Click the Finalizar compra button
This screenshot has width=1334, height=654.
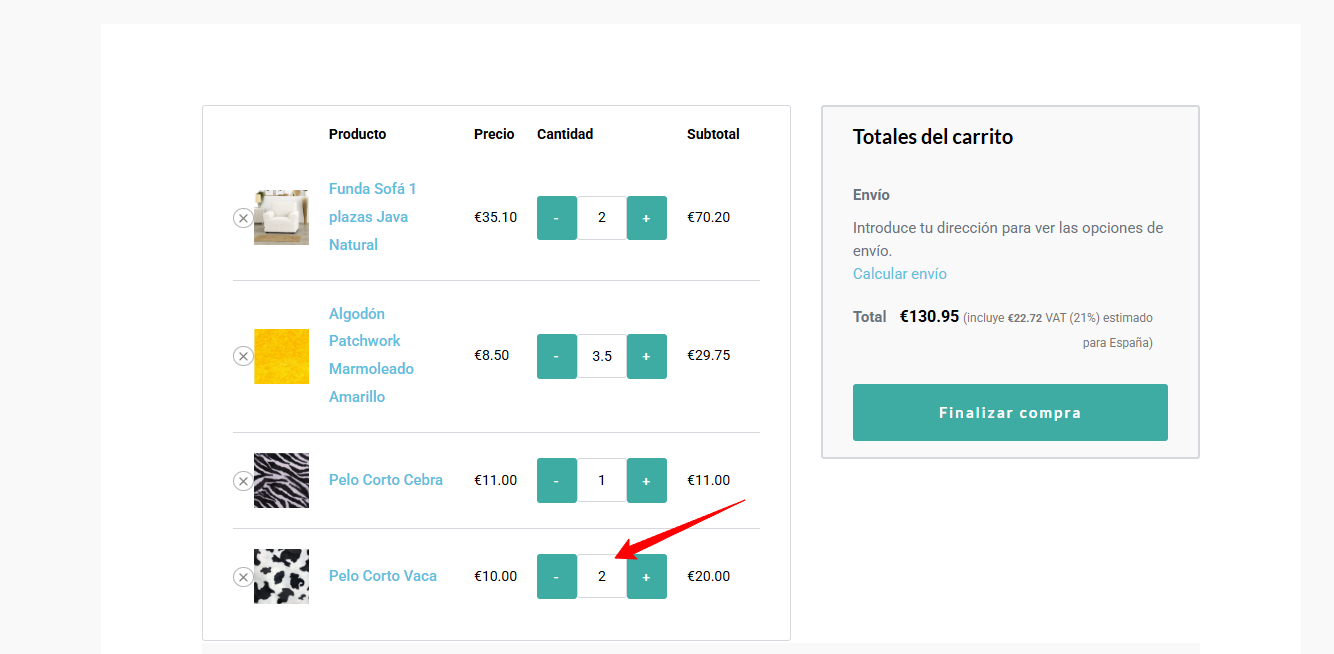(x=1010, y=412)
